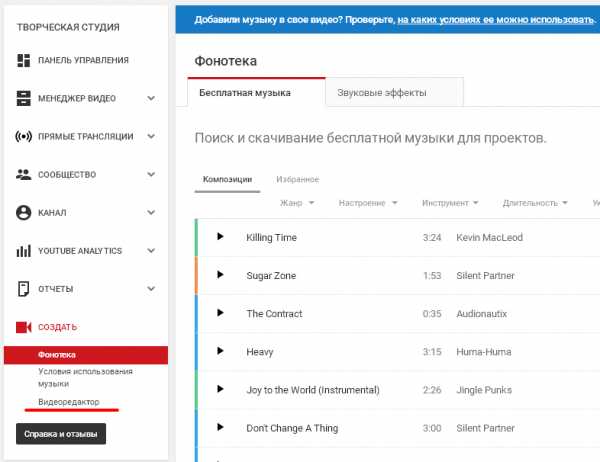Click the Sugar Zone track title
The height and width of the screenshot is (462, 600).
coord(271,276)
